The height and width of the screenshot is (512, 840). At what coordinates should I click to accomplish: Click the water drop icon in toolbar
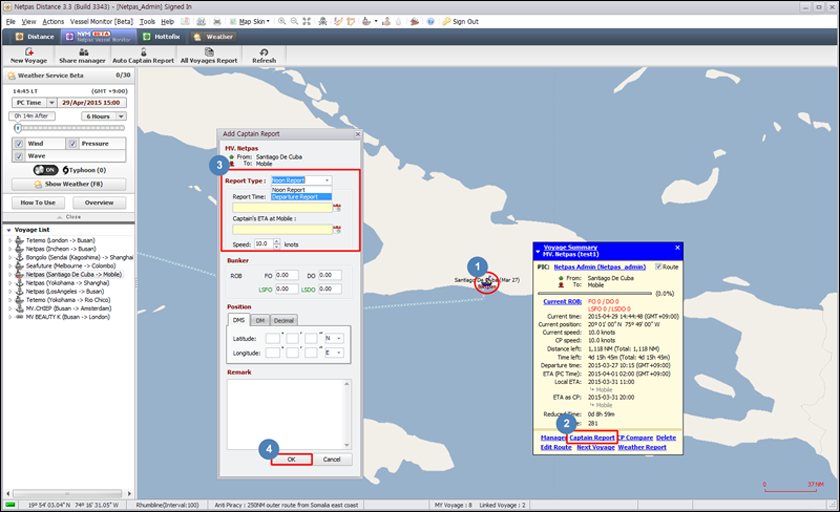pos(399,21)
